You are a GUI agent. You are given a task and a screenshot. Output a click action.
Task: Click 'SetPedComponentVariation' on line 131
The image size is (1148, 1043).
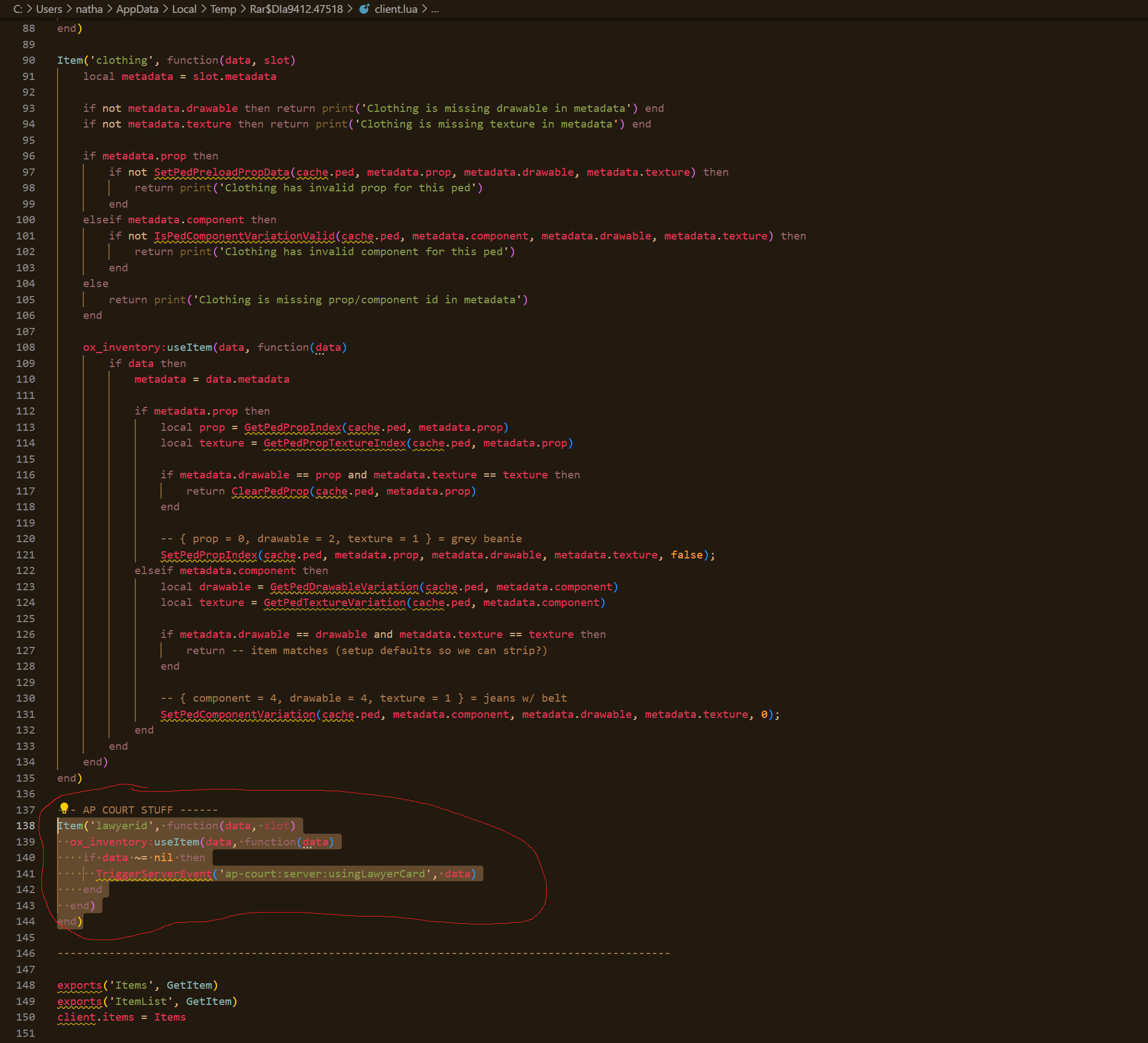tap(238, 715)
